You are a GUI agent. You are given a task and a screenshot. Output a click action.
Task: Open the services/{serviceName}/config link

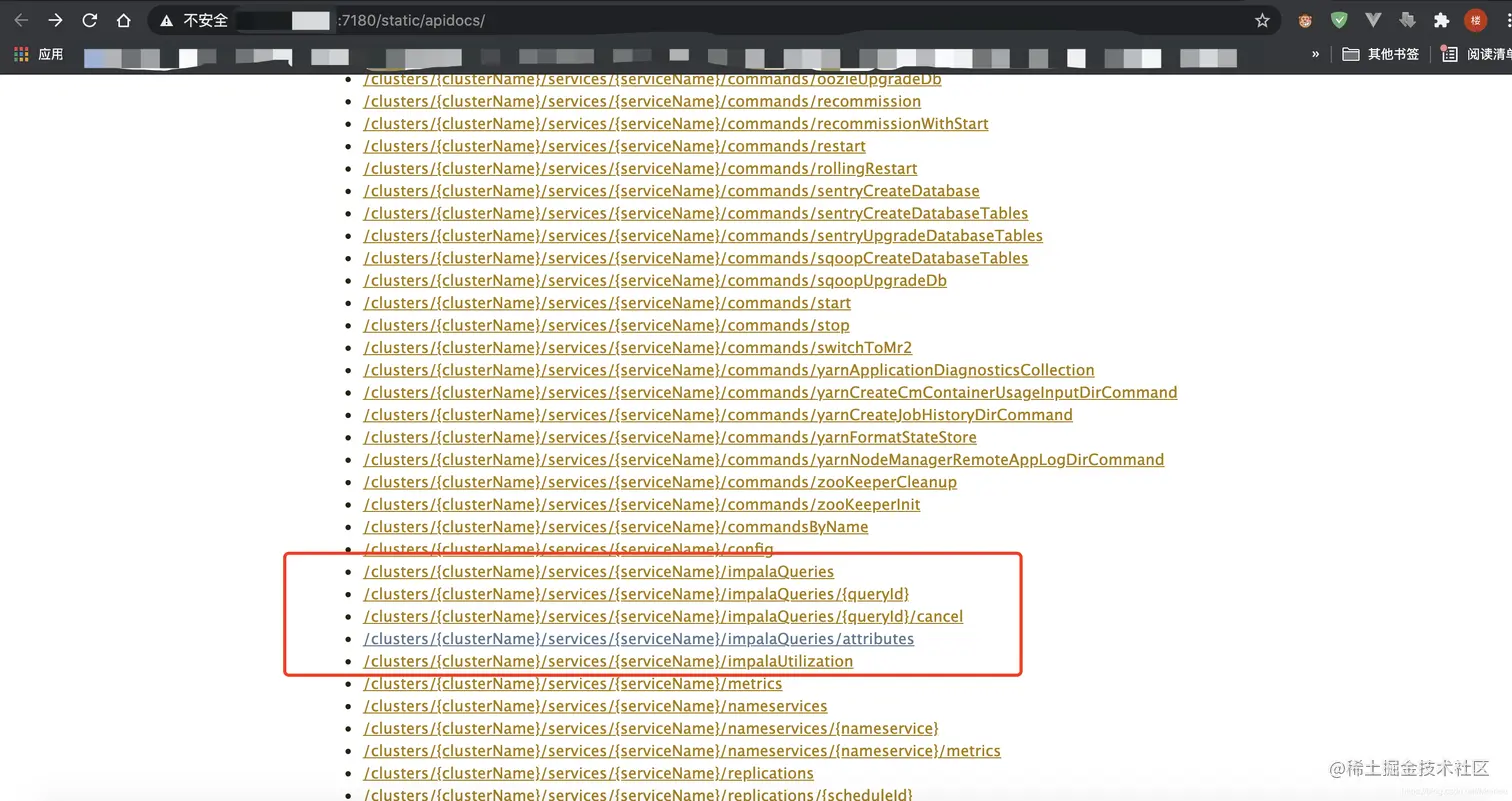568,549
